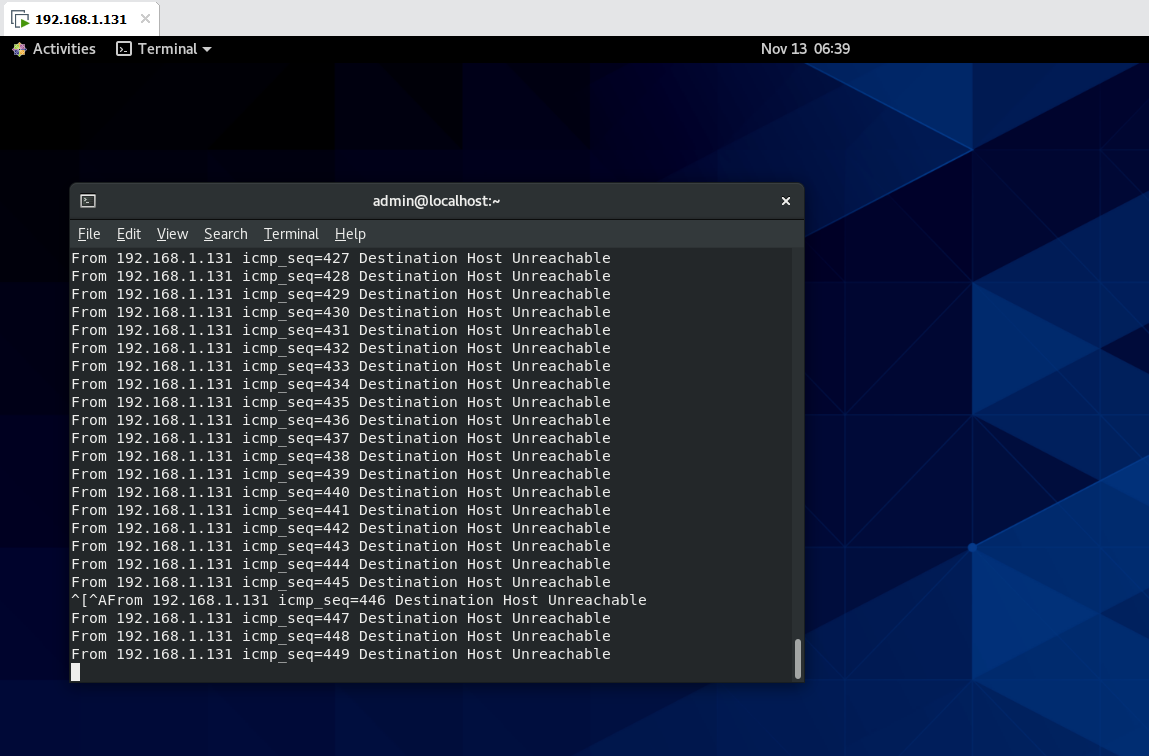Click the icmp_seq=442 output line
1149x756 pixels.
[x=341, y=528]
